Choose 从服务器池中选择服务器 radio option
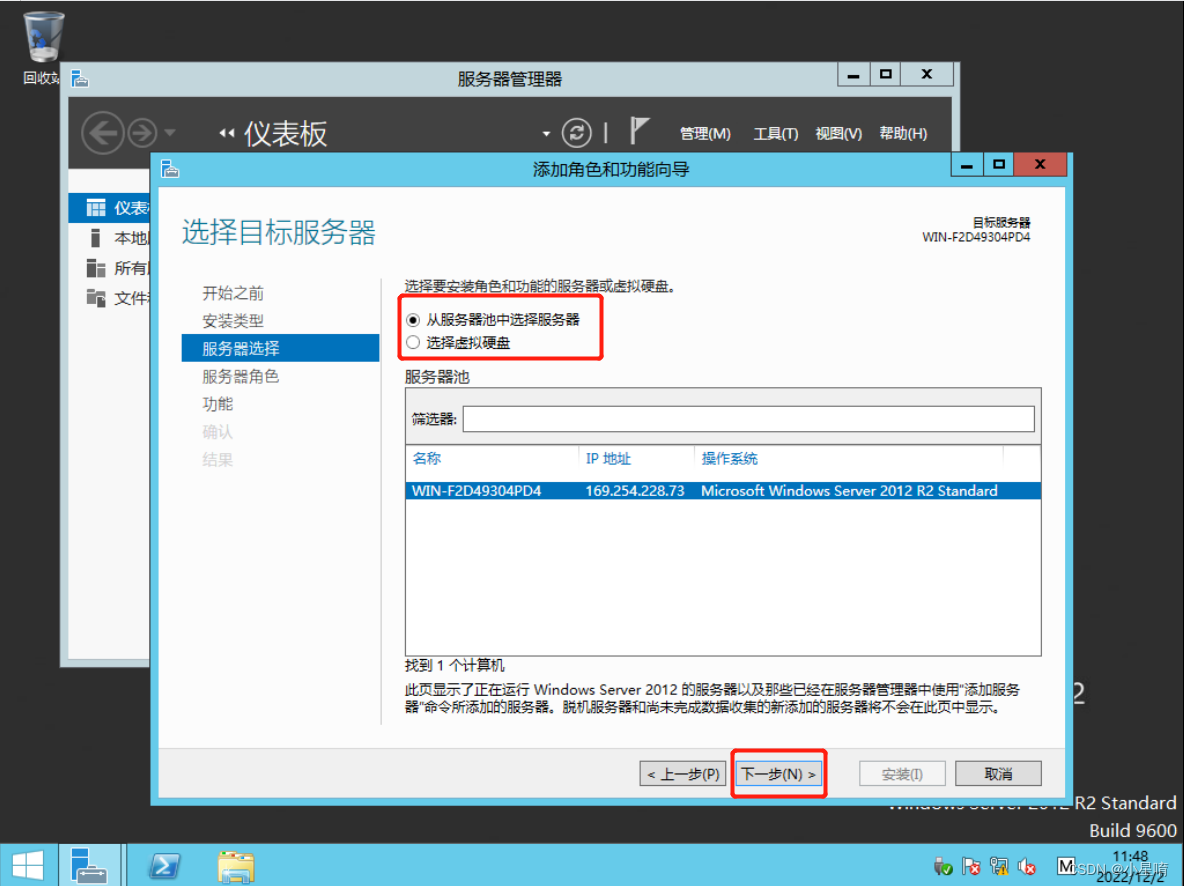Viewport: 1184px width, 886px height. pyautogui.click(x=413, y=320)
